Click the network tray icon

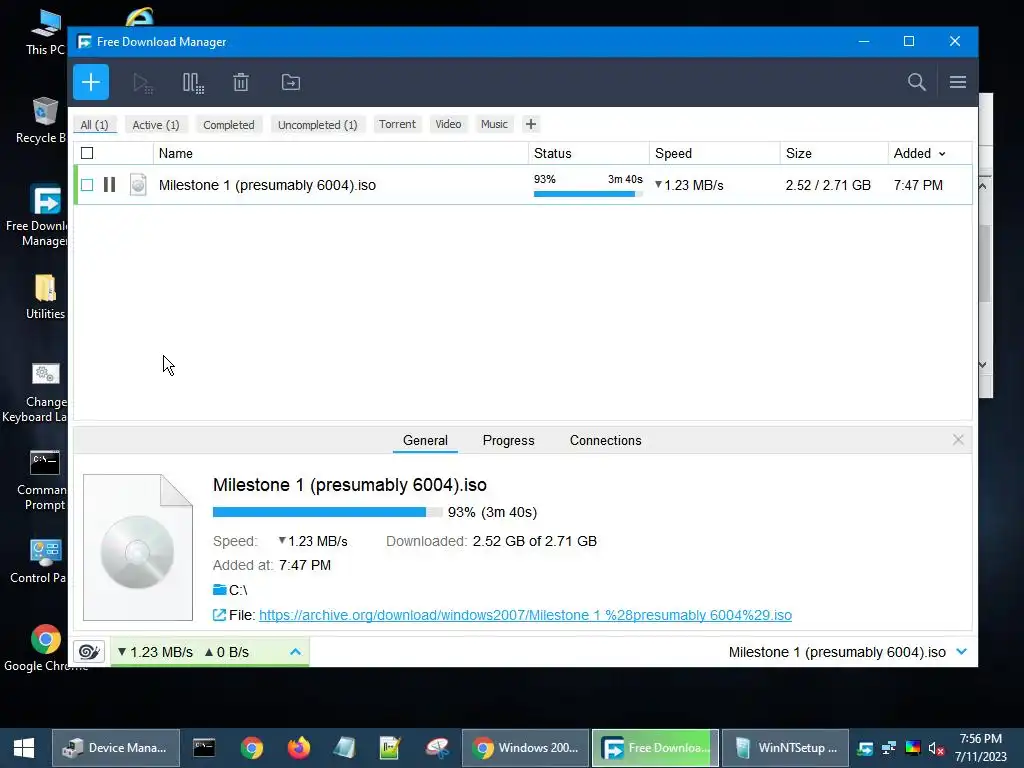click(x=889, y=748)
